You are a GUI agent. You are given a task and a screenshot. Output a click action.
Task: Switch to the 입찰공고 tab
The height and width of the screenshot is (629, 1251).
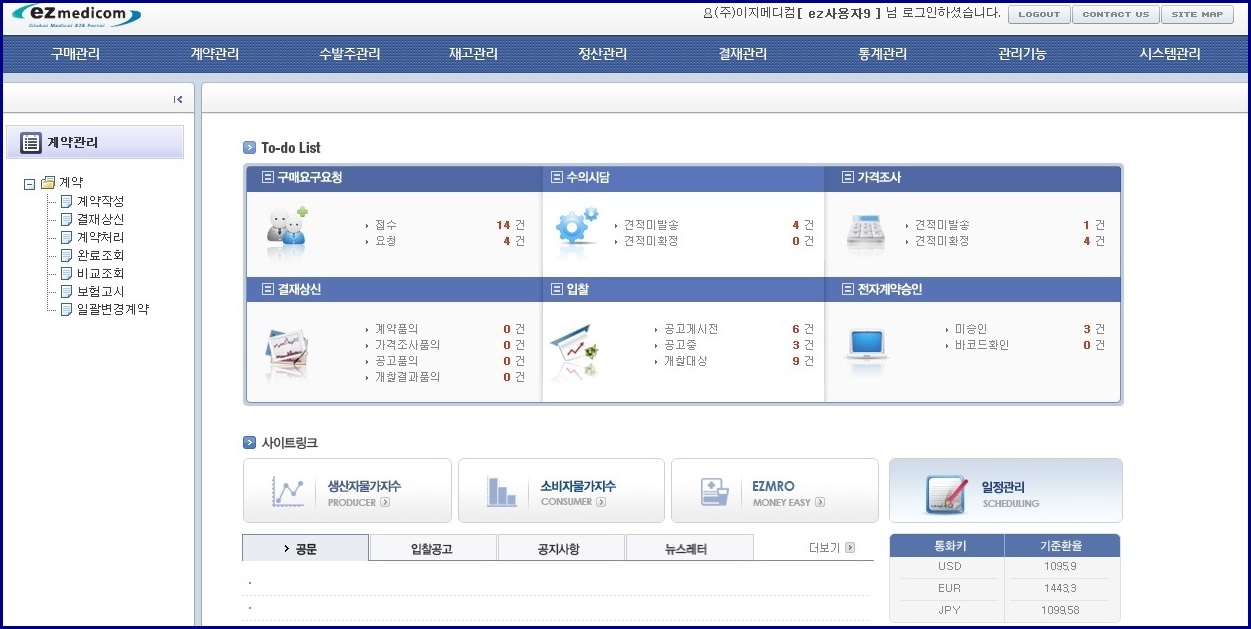[432, 548]
